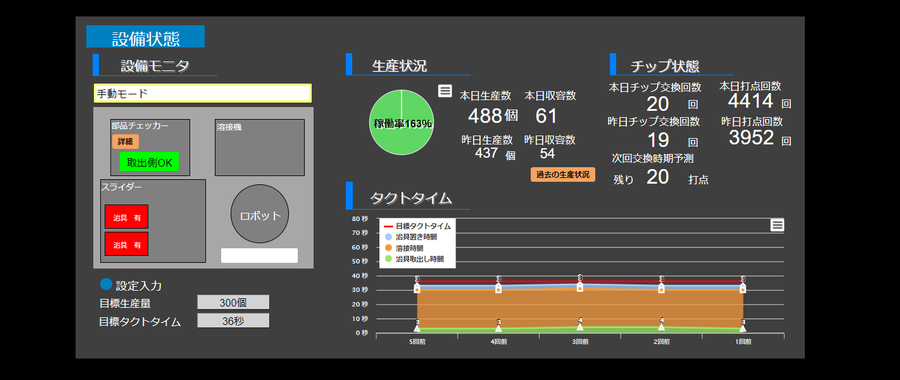Select the 目標タクトタイム 36秒 field
This screenshot has width=900, height=380.
pyautogui.click(x=233, y=321)
